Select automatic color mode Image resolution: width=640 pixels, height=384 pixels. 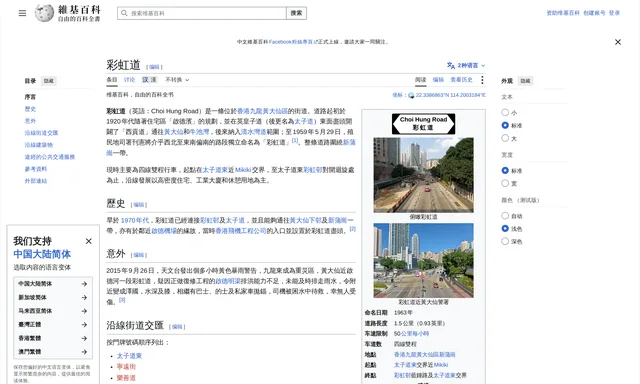[505, 215]
